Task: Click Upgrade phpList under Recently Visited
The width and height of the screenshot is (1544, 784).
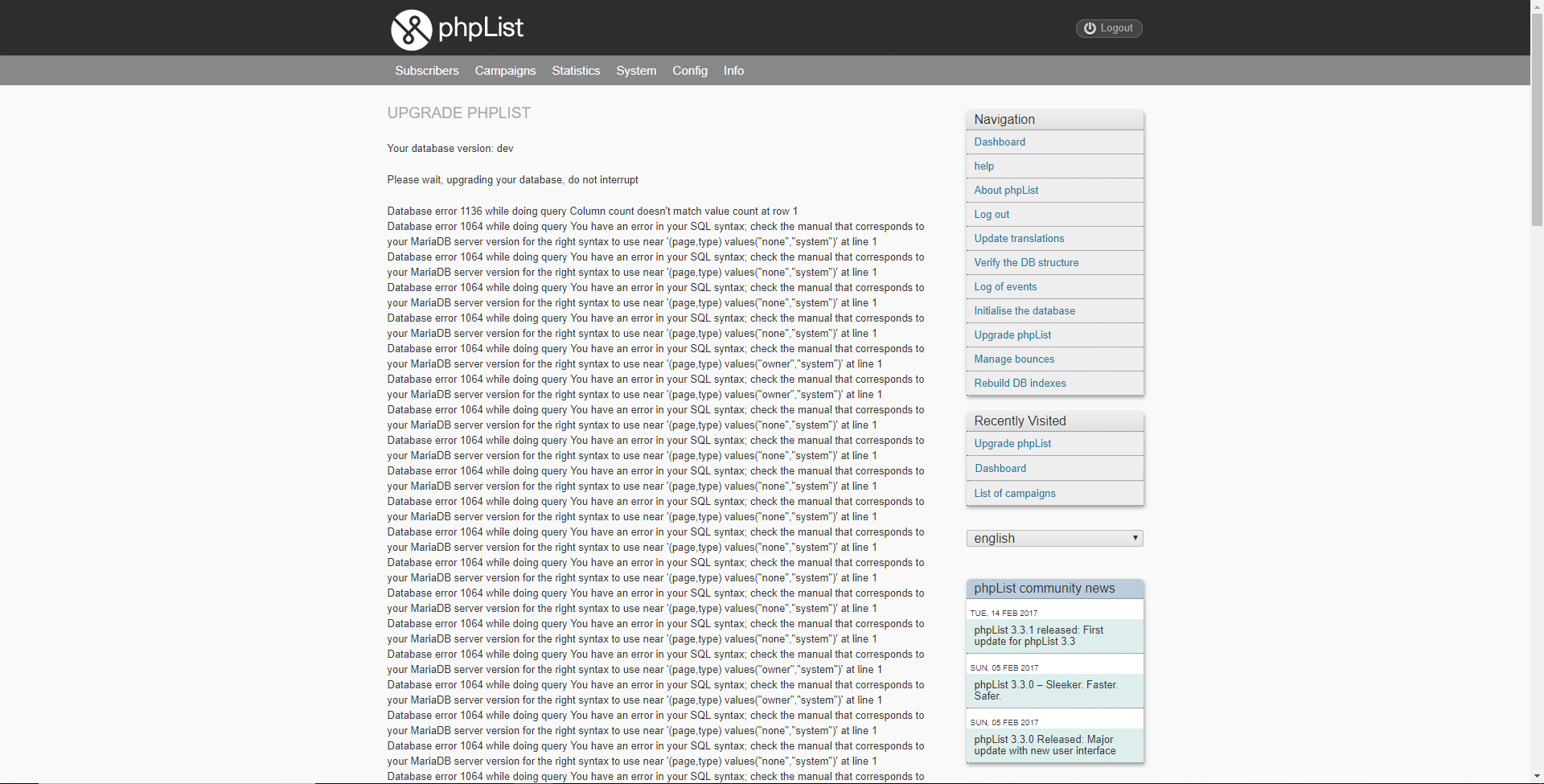Action: click(x=1012, y=444)
